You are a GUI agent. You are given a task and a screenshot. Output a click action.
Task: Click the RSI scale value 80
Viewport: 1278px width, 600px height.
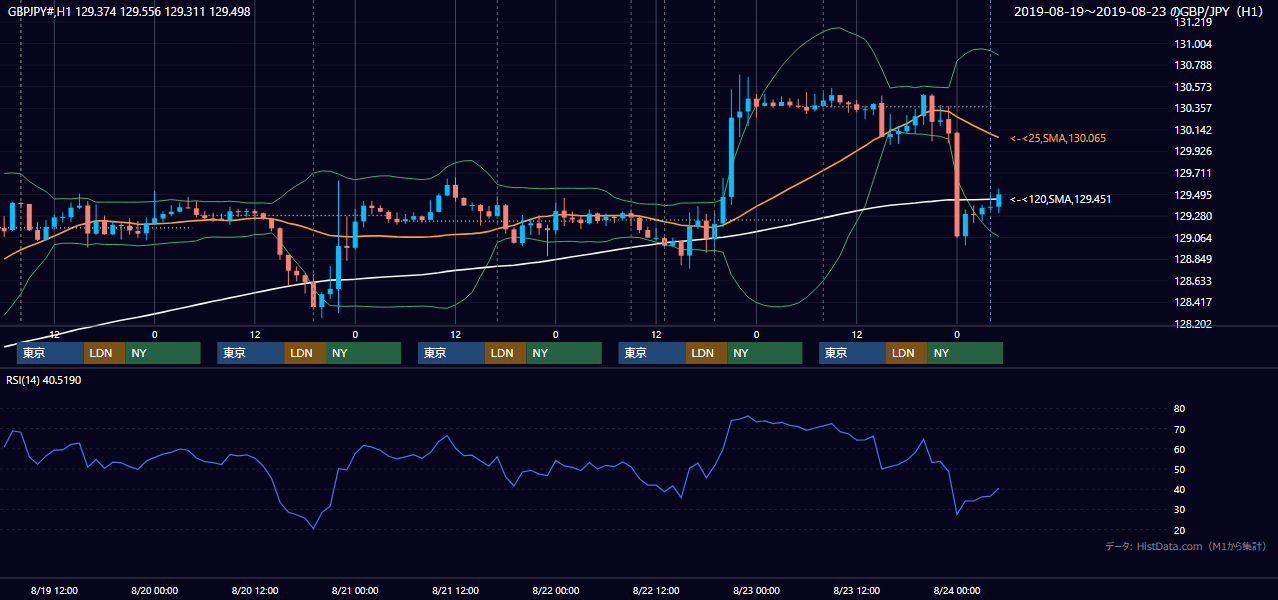(1179, 409)
